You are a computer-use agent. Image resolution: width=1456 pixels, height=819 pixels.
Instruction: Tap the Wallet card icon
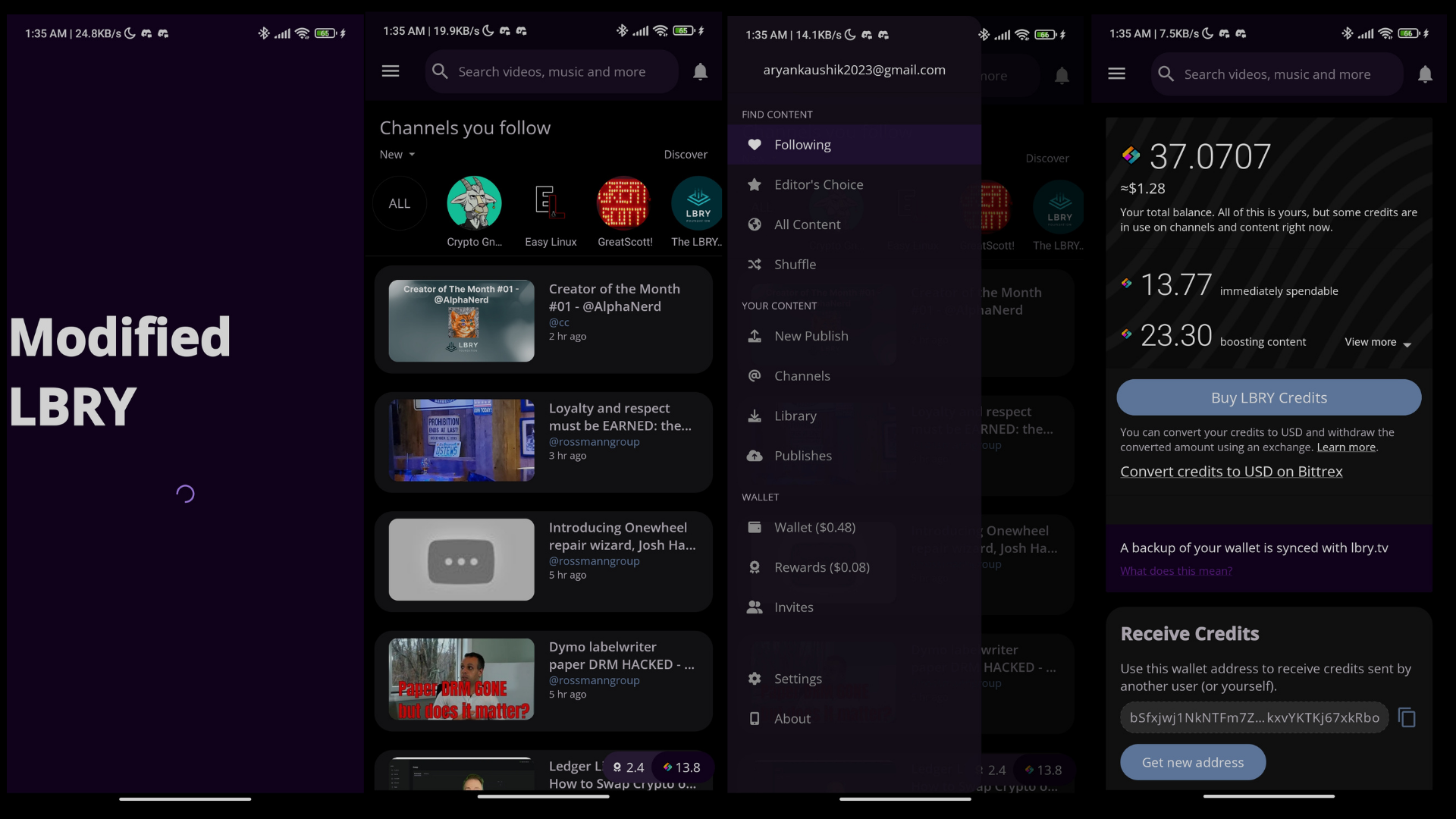755,527
